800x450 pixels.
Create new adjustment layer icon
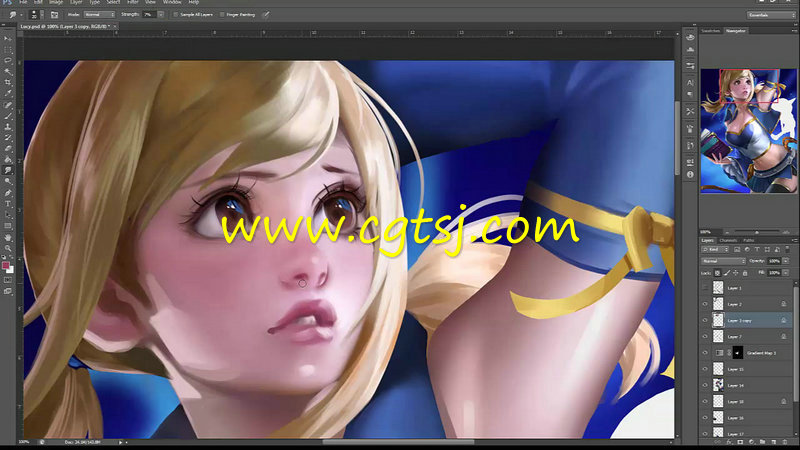[751, 442]
